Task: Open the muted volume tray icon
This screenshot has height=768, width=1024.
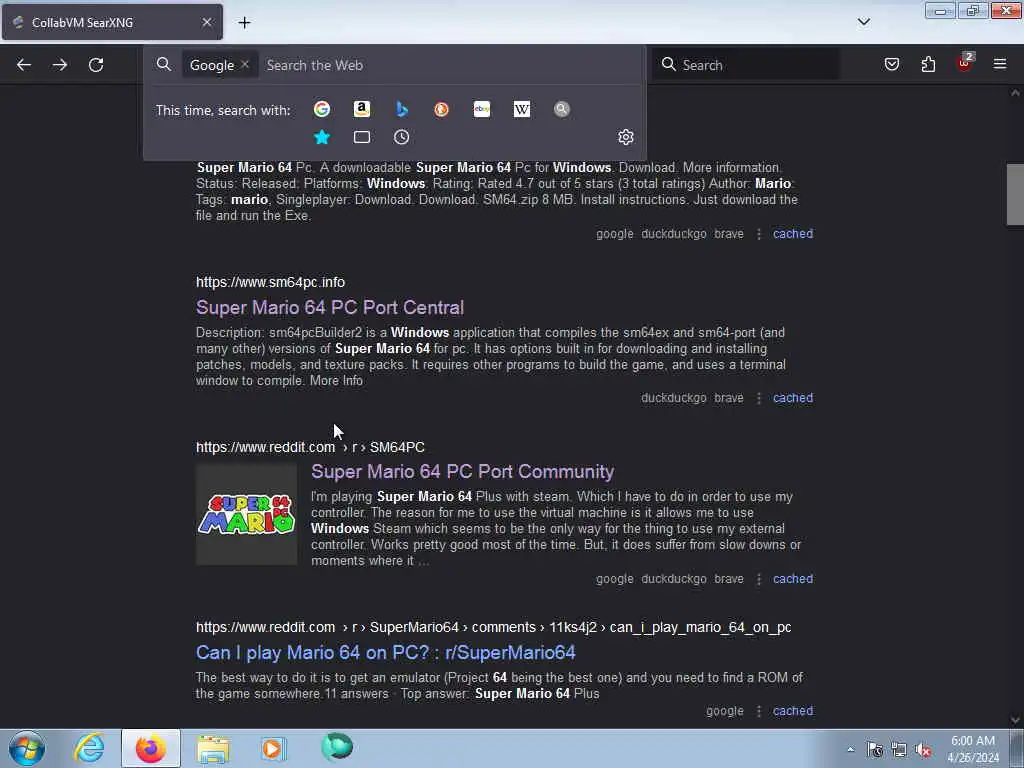Action: tap(923, 750)
